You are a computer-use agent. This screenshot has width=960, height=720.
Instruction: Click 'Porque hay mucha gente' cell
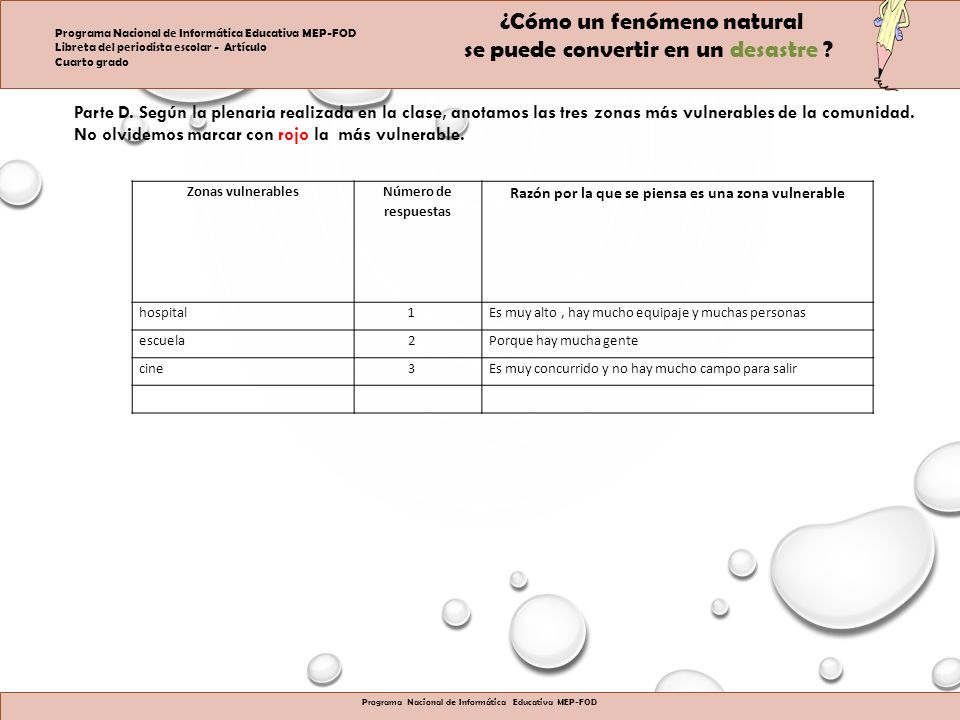[677, 344]
